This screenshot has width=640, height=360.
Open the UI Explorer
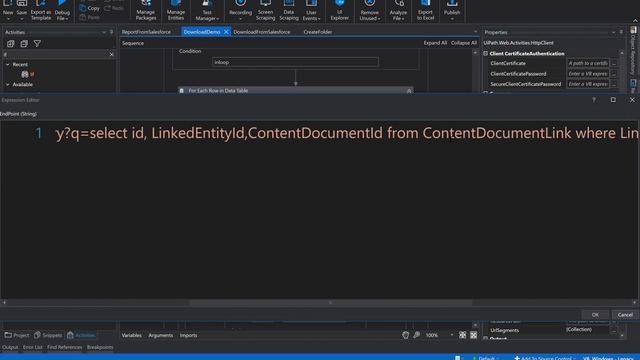[340, 11]
